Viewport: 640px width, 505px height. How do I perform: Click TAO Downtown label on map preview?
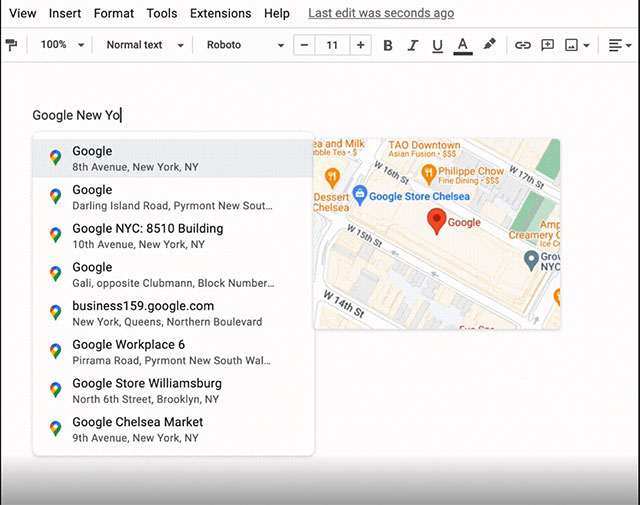424,145
